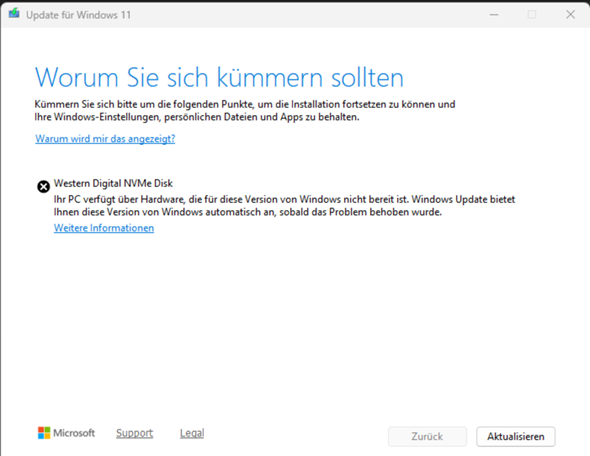
Task: Open the 'Weitere Informationen' link
Action: pyautogui.click(x=104, y=228)
